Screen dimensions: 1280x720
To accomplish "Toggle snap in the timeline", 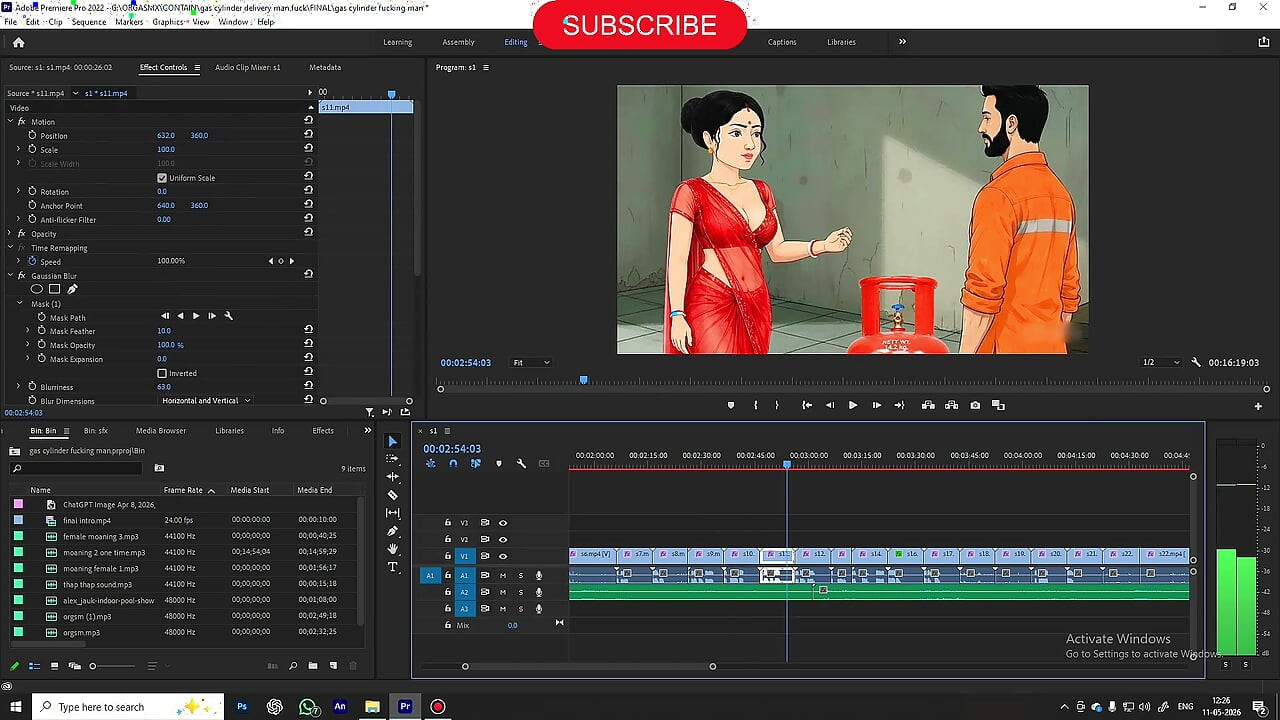I will 453,464.
